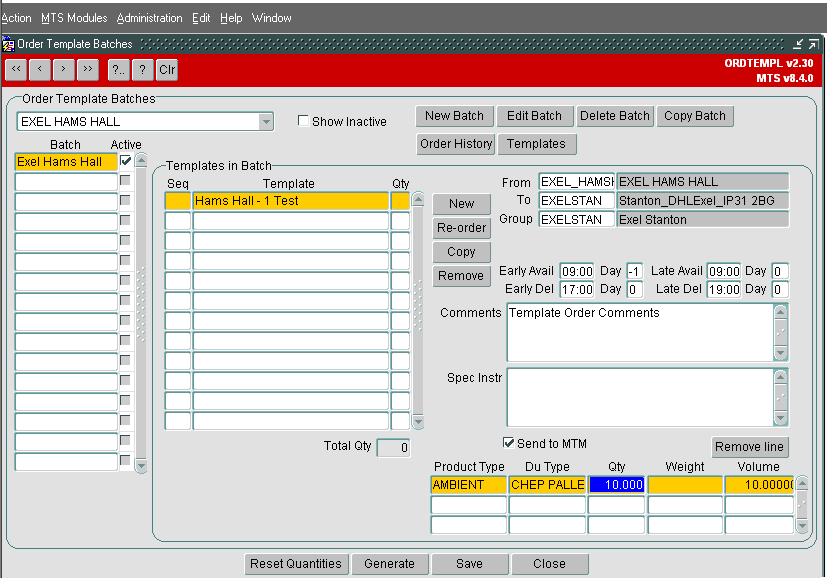Click the From code field EXEL_HAMSH

(x=576, y=182)
